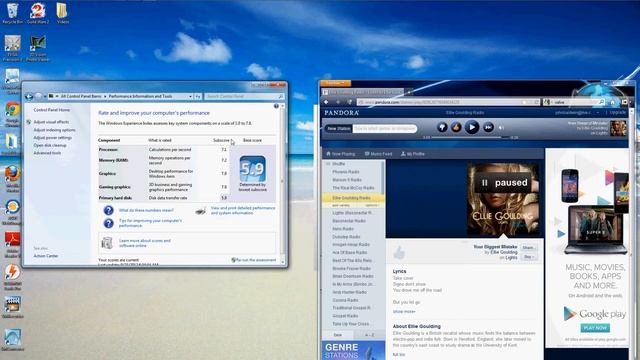Click the Pandora volume speaker icon
640x360 pixels.
(x=501, y=128)
